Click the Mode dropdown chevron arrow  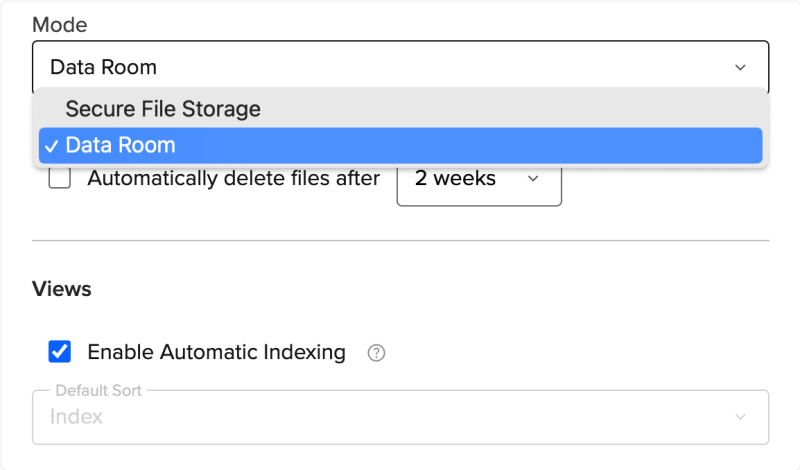point(740,68)
